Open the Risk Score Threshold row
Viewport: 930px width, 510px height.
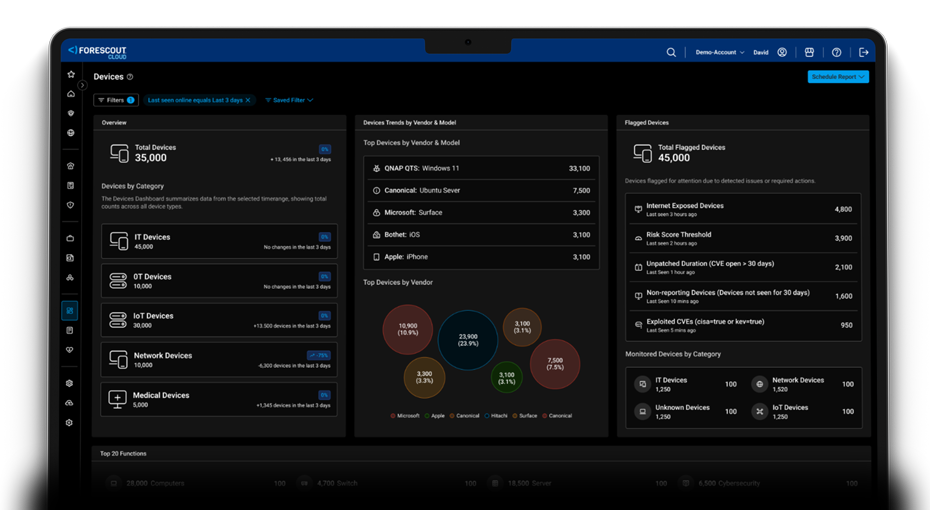[x=743, y=238]
